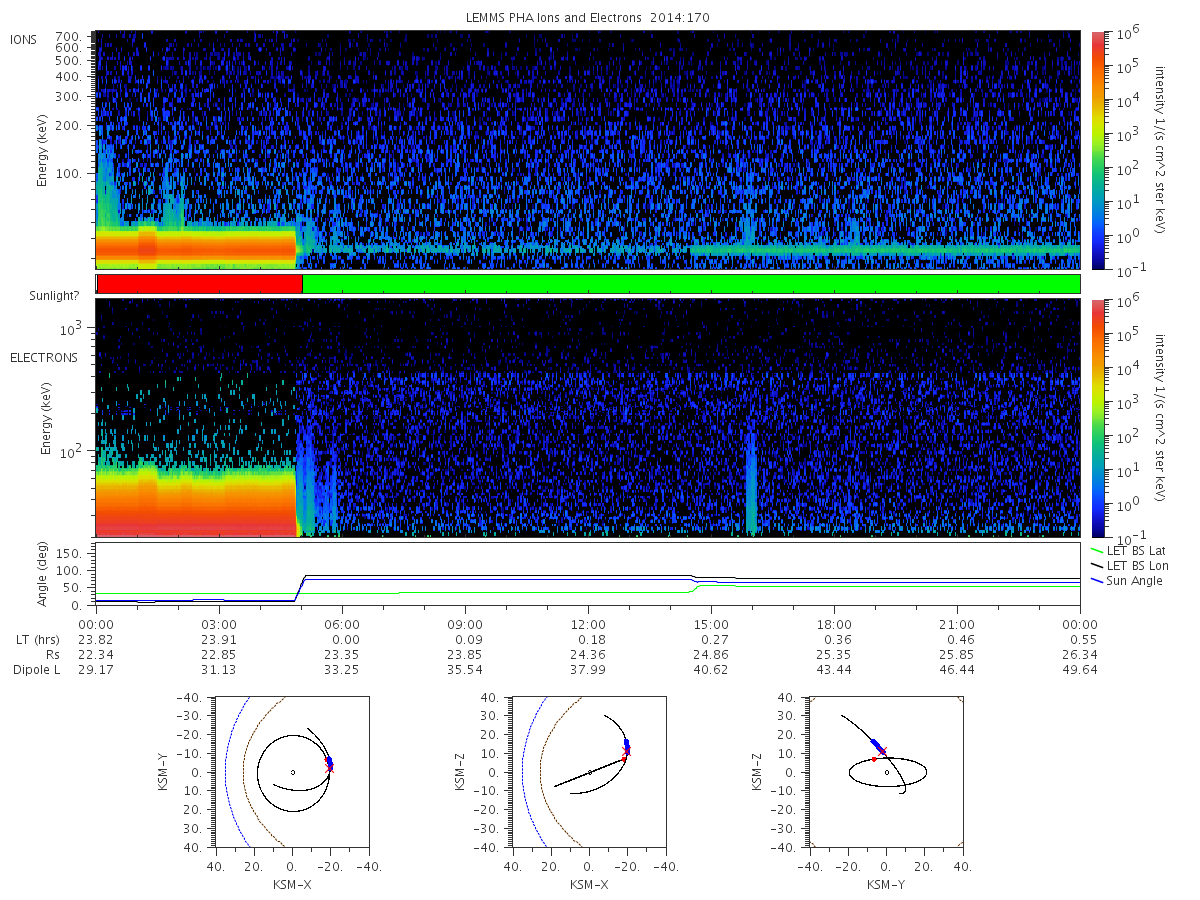Select the green segment of Sunlight bar
The image size is (1200, 900).
[x=691, y=284]
